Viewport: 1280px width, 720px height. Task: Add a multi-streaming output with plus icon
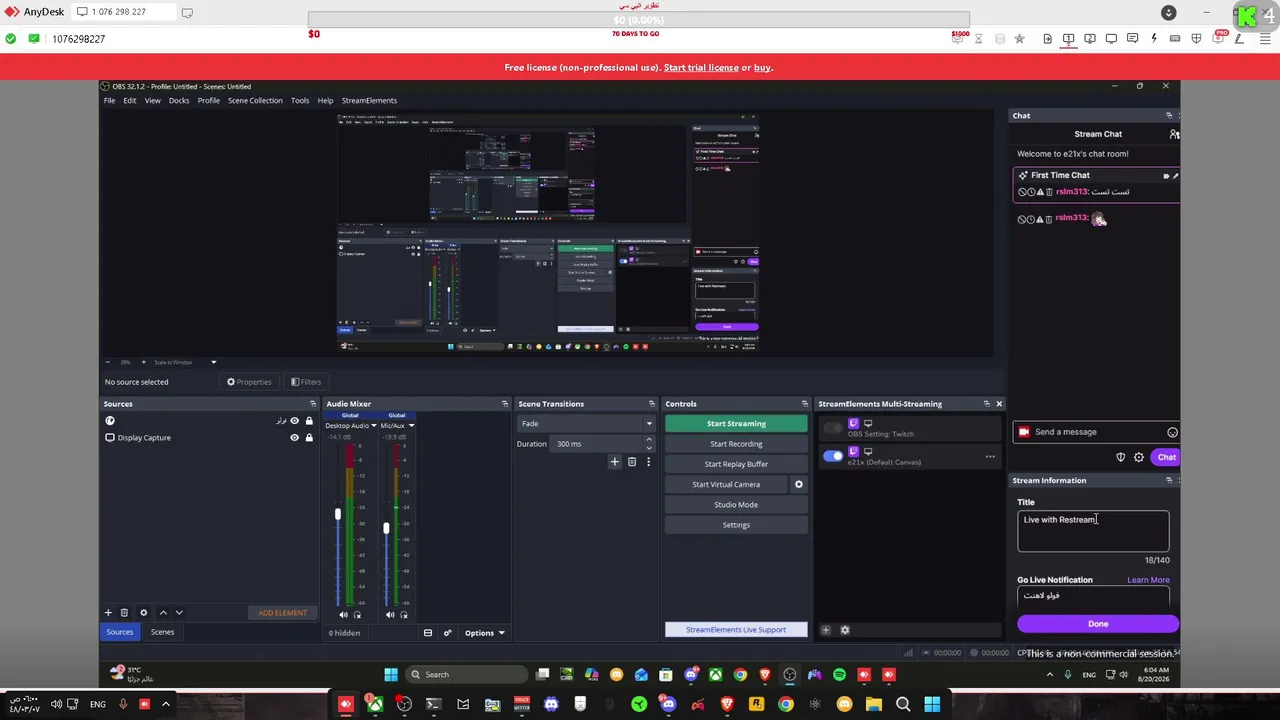coord(825,630)
